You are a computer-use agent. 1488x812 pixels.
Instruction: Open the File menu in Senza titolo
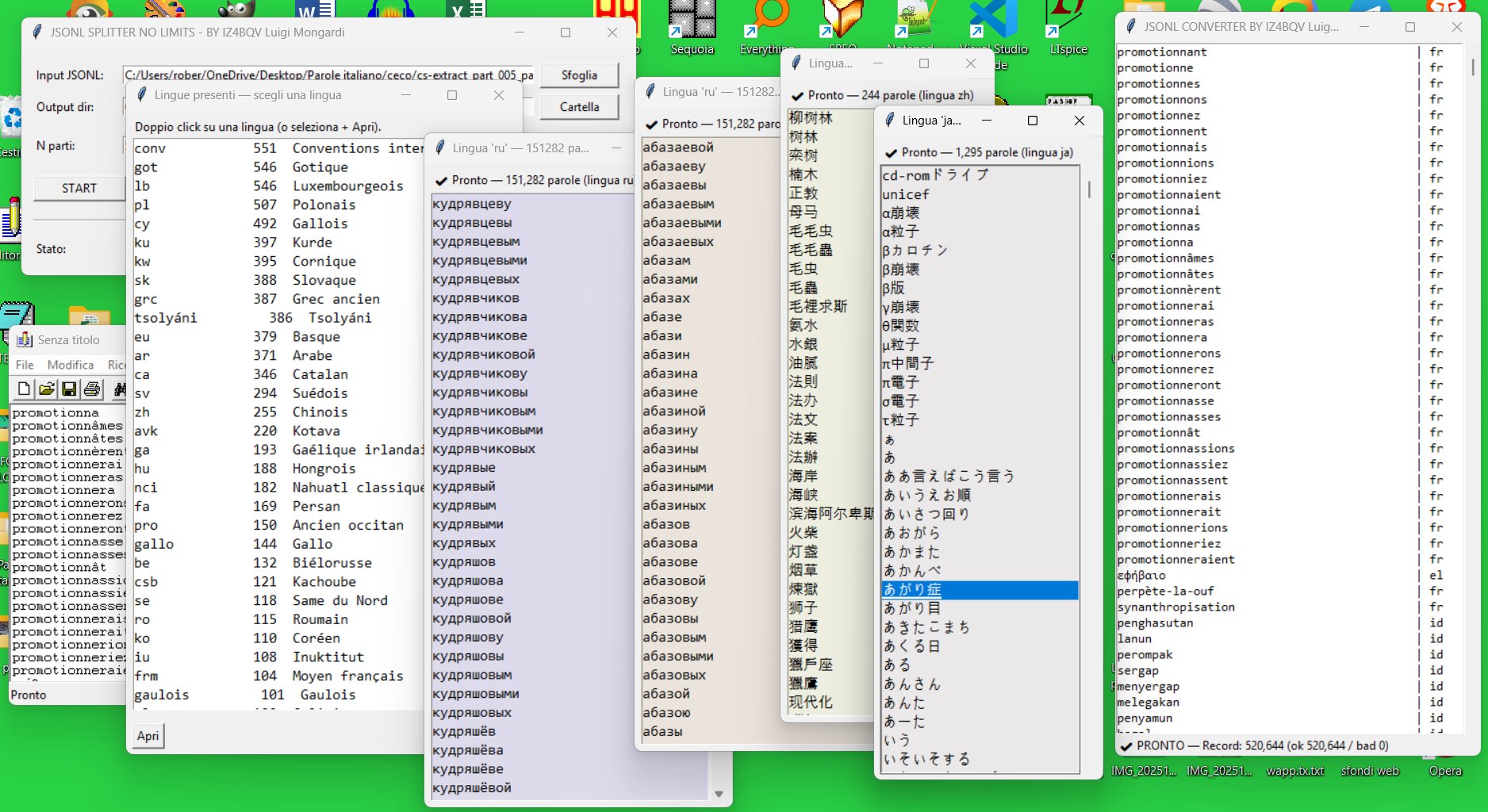tap(25, 365)
